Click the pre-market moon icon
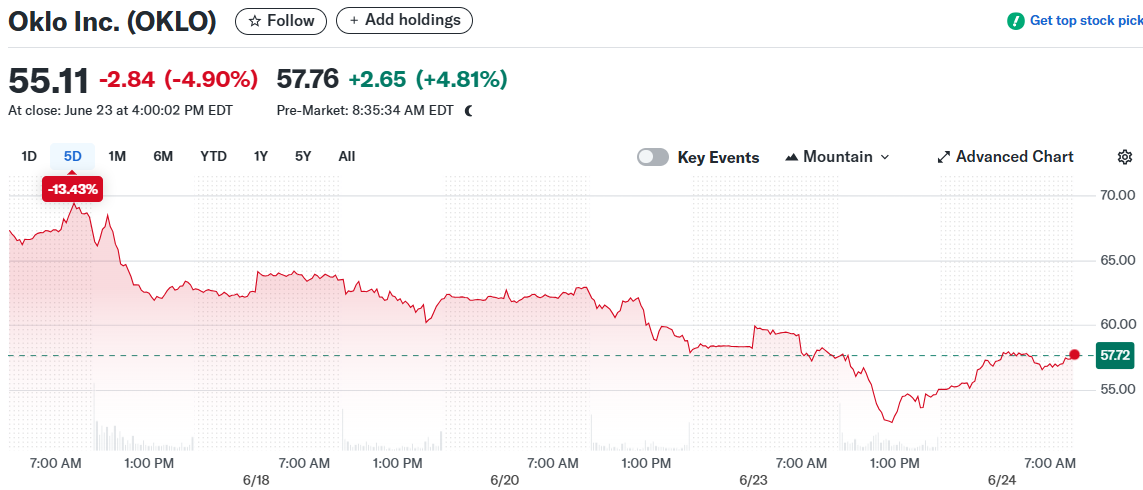The height and width of the screenshot is (490, 1143). pos(469,110)
